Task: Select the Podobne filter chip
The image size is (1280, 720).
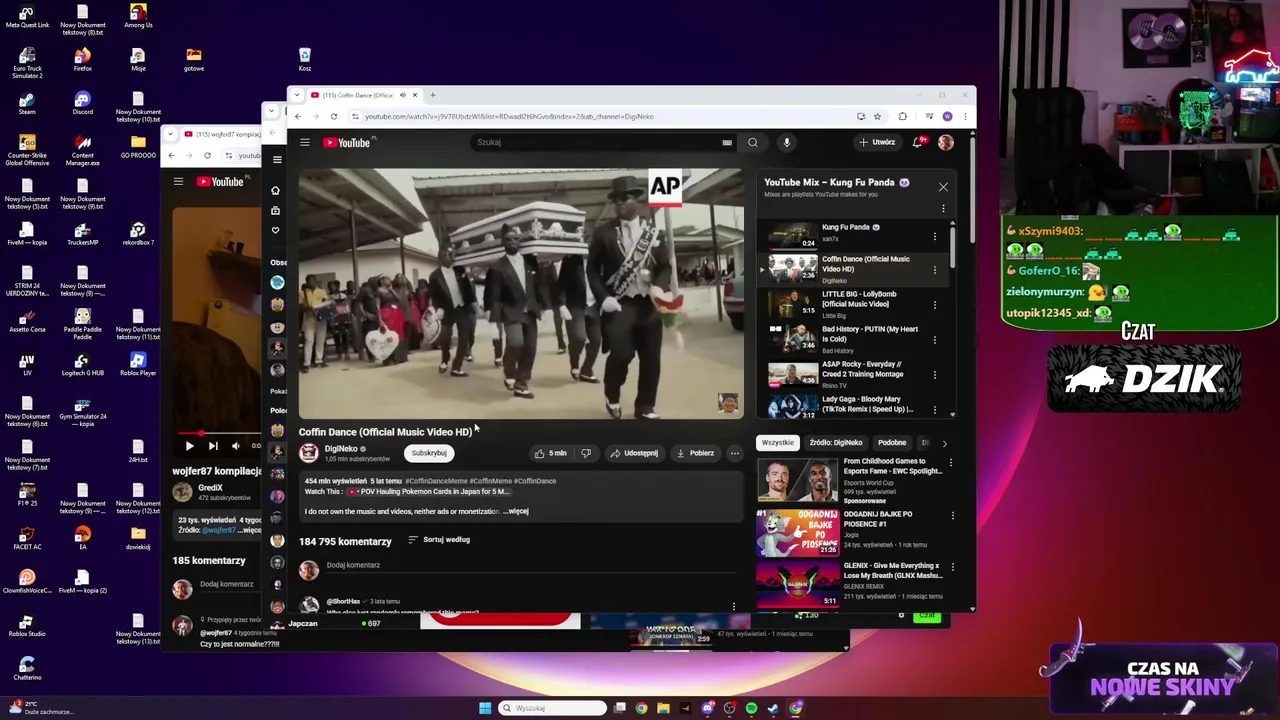Action: [891, 442]
